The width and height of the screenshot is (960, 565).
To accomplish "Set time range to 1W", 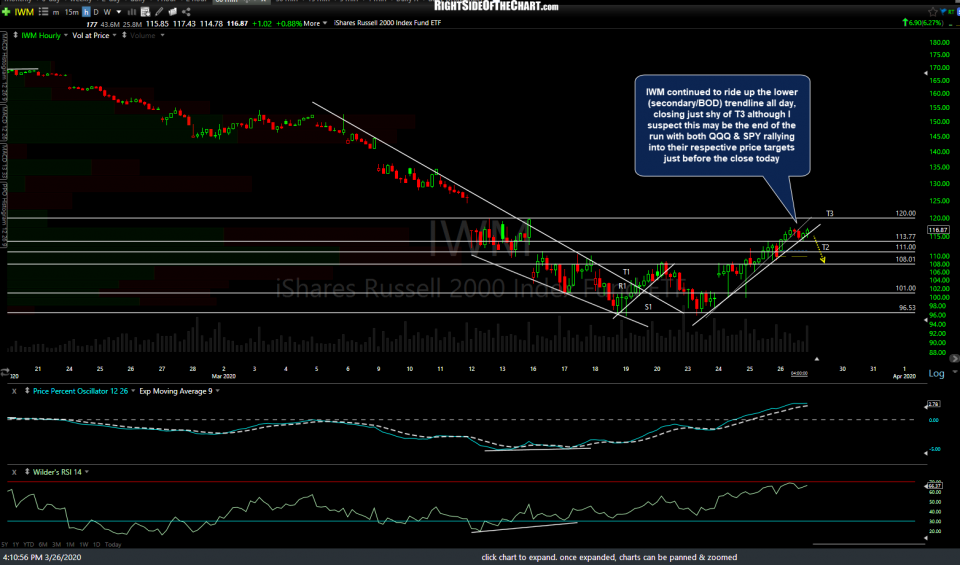I will [83, 545].
